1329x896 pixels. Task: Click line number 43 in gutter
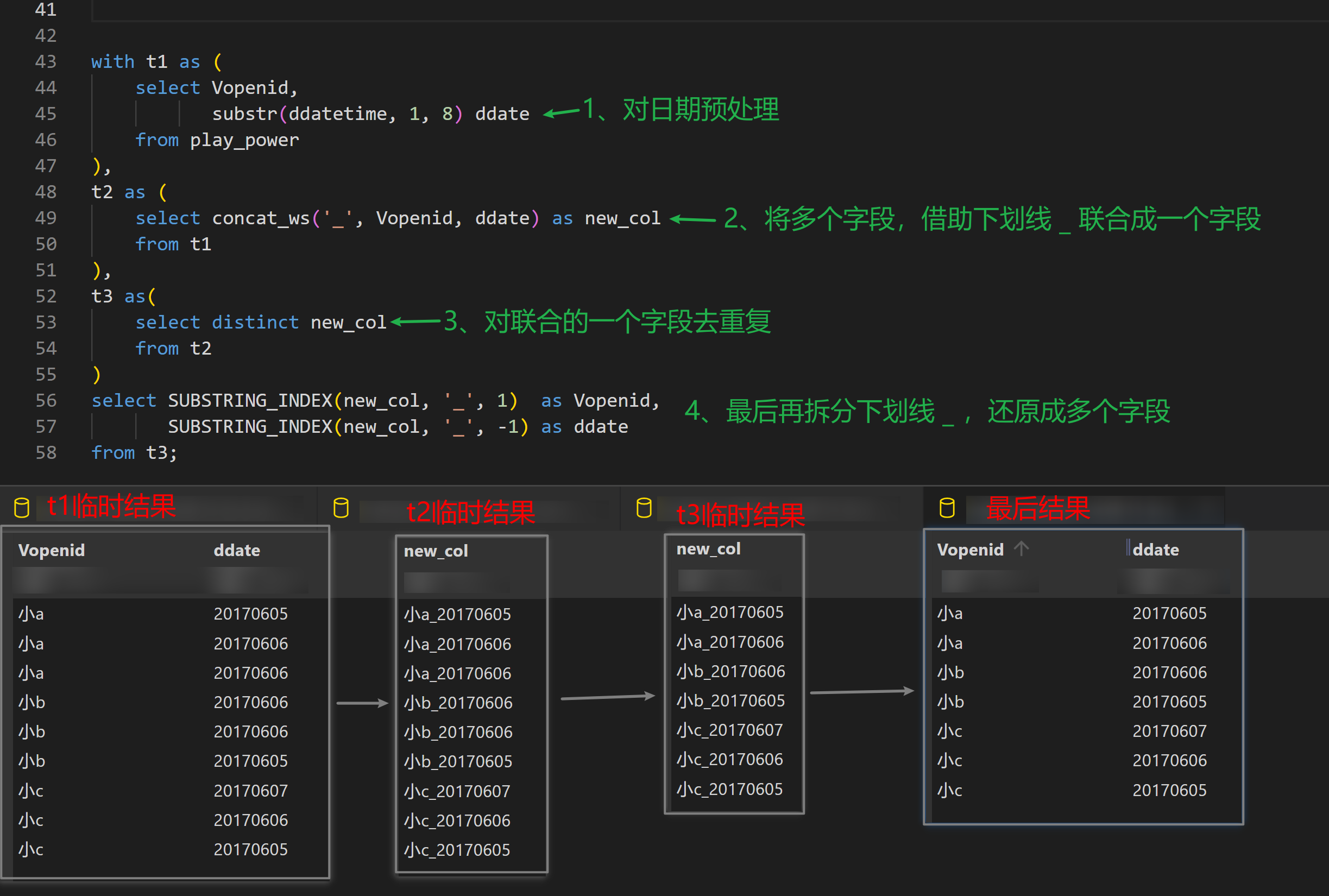click(46, 61)
